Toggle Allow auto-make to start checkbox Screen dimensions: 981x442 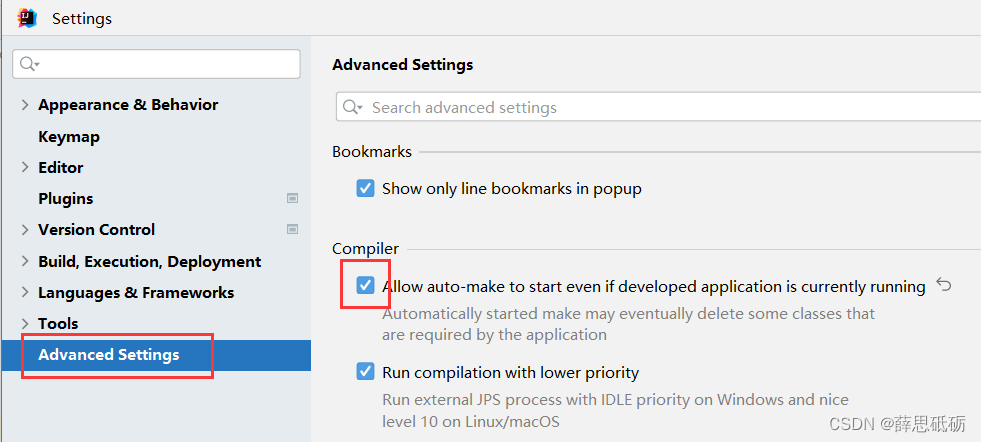(x=365, y=286)
